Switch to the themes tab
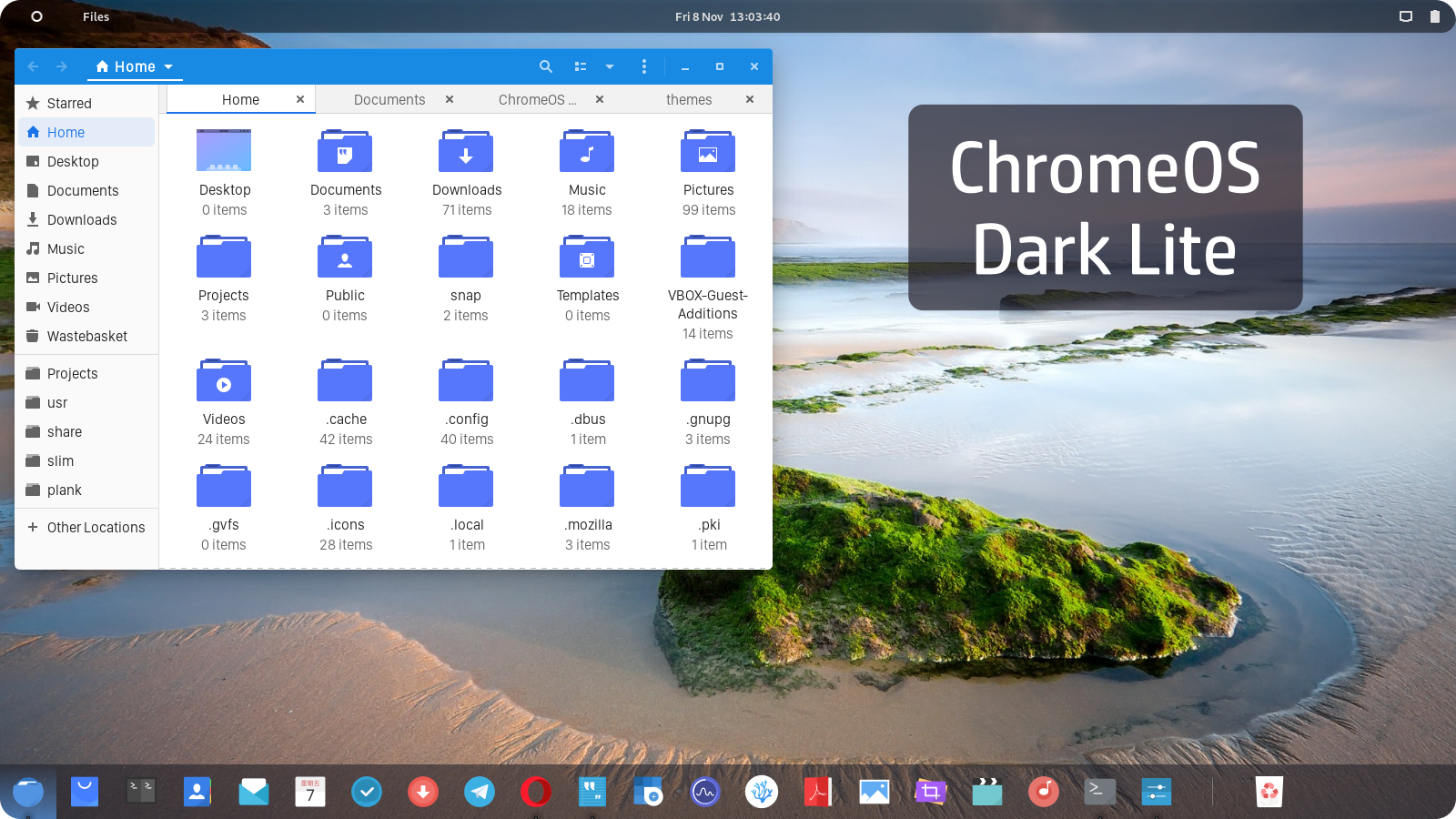This screenshot has width=1456, height=819. pos(689,99)
